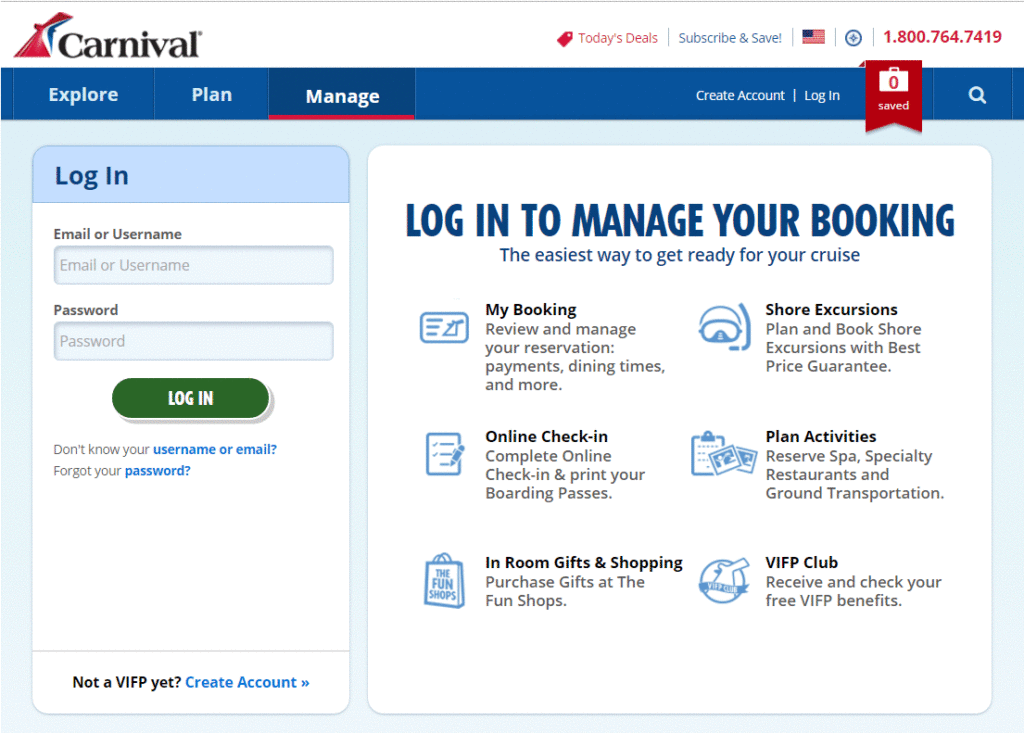Click the Shore Excursions snorkel mask icon
1024x733 pixels.
(724, 326)
